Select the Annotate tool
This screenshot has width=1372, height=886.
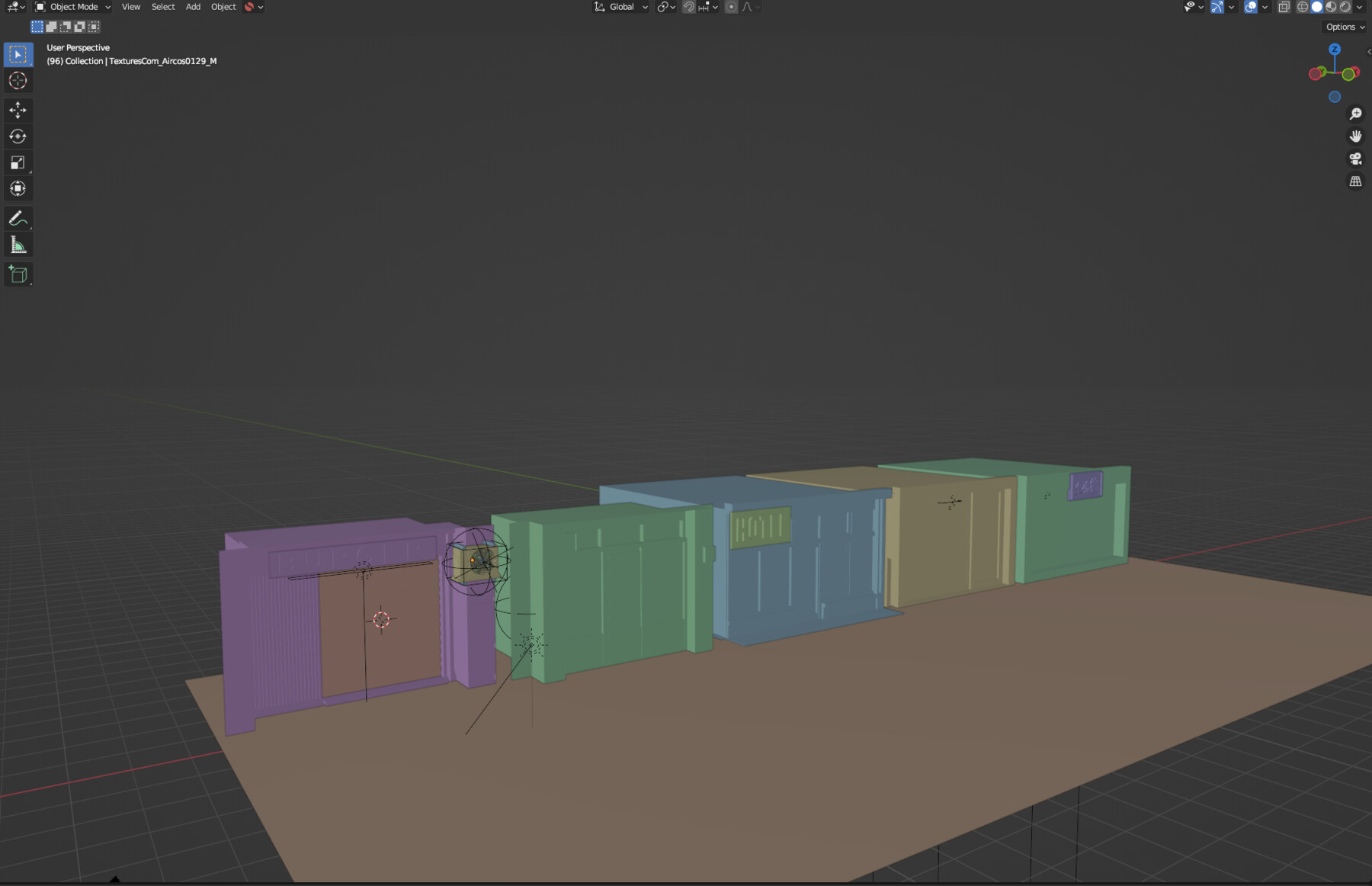(18, 219)
